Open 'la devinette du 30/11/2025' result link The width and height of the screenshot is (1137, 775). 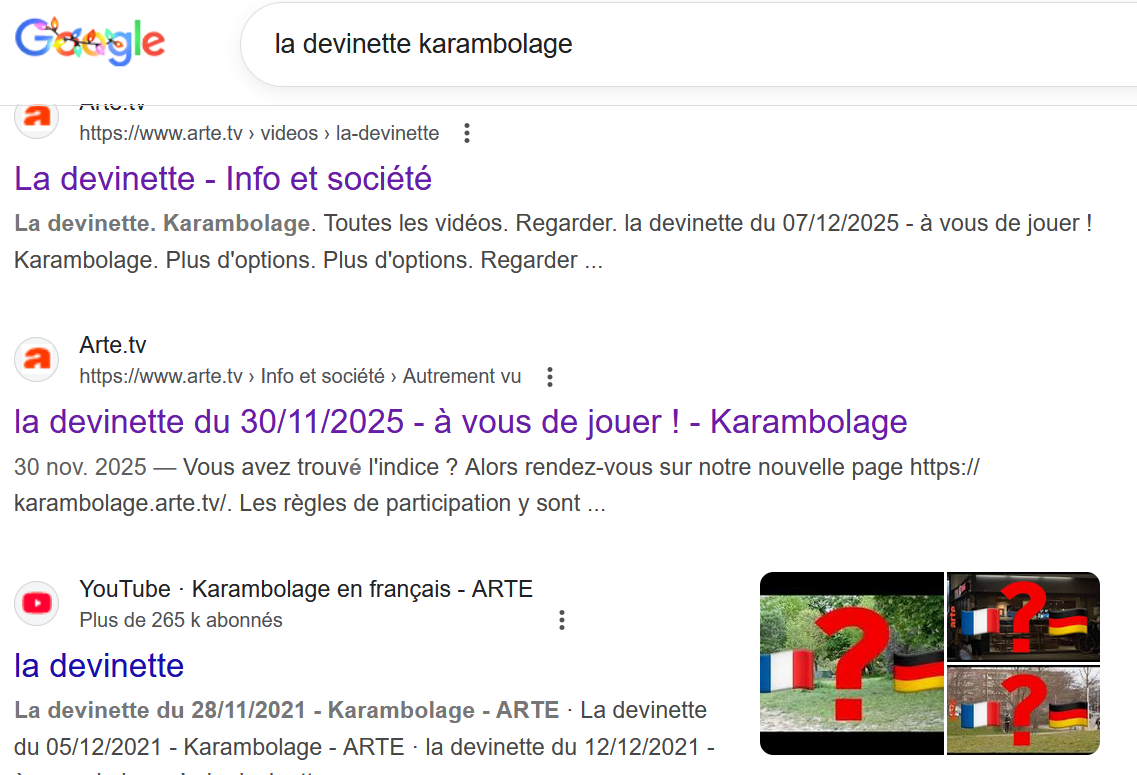460,422
